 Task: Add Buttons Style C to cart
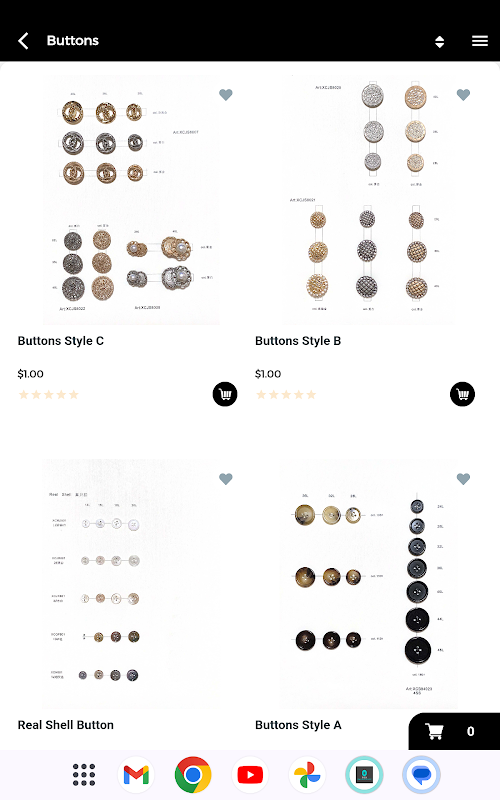point(225,394)
